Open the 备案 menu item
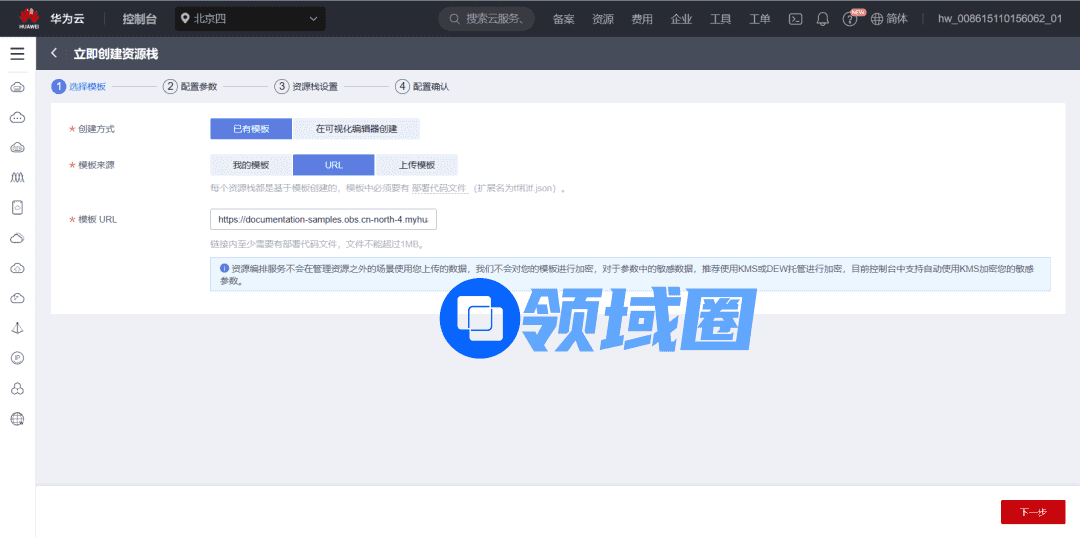1080x538 pixels. (x=564, y=19)
